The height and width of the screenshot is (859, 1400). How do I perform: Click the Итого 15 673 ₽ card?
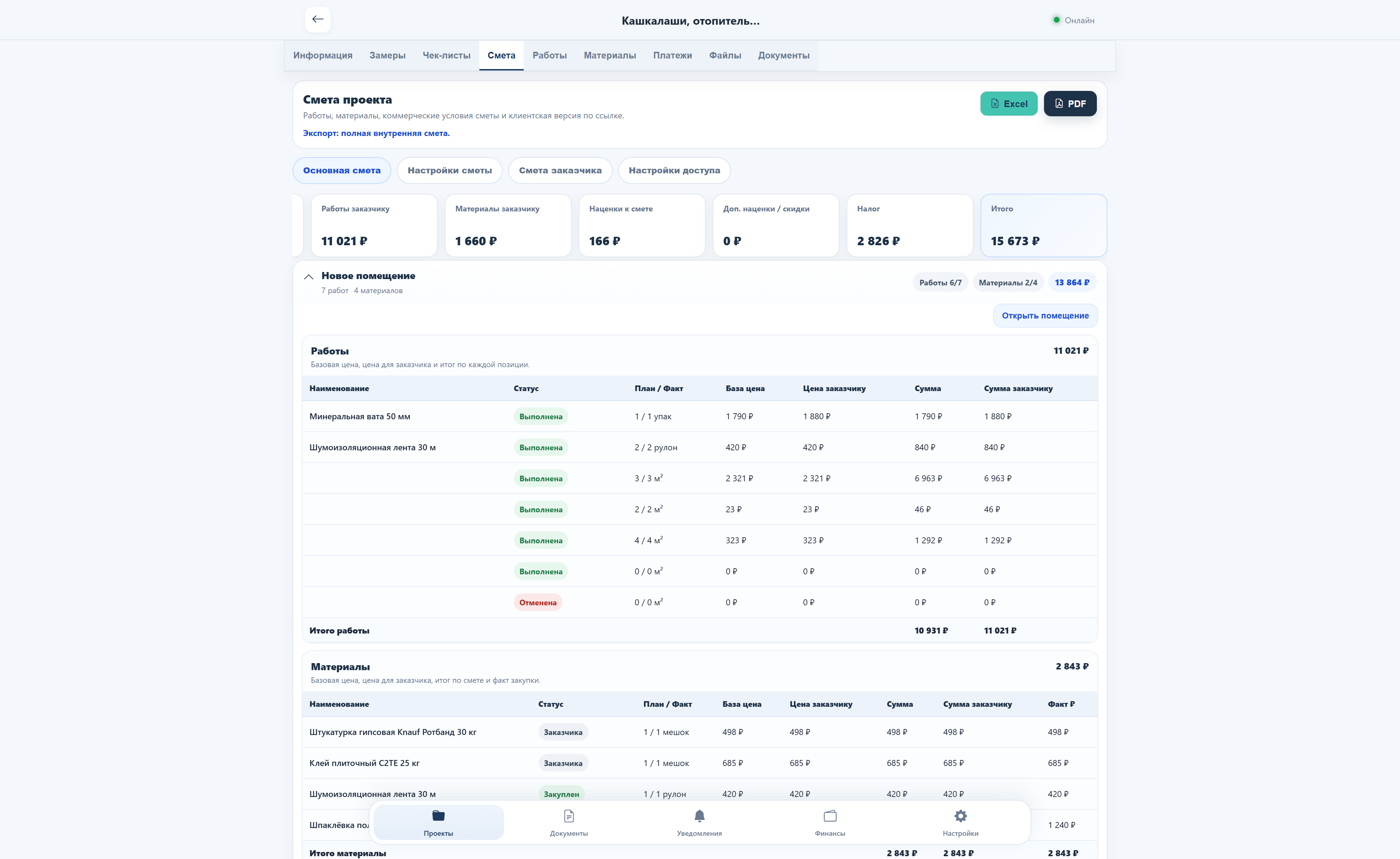1043,225
